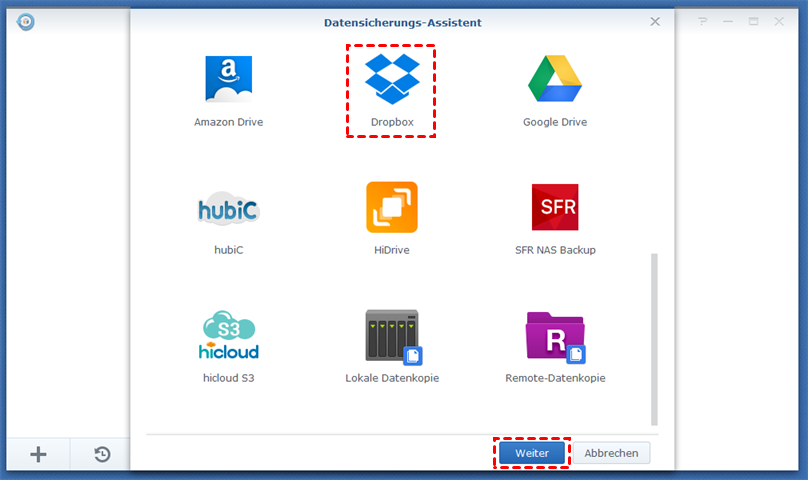Click the 'hubiC' label text
The image size is (808, 480).
click(229, 250)
